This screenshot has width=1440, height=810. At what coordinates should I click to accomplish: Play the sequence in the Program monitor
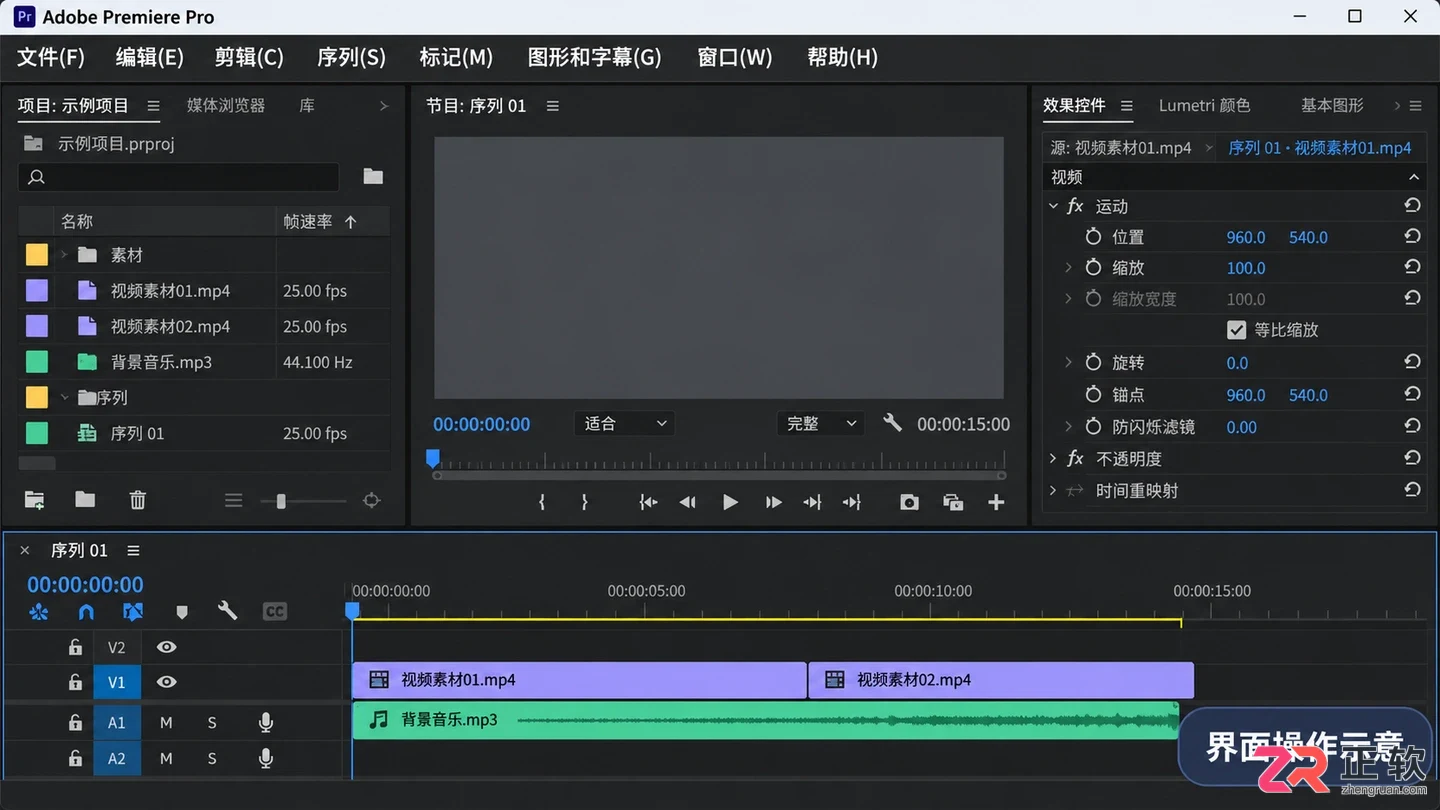point(730,502)
